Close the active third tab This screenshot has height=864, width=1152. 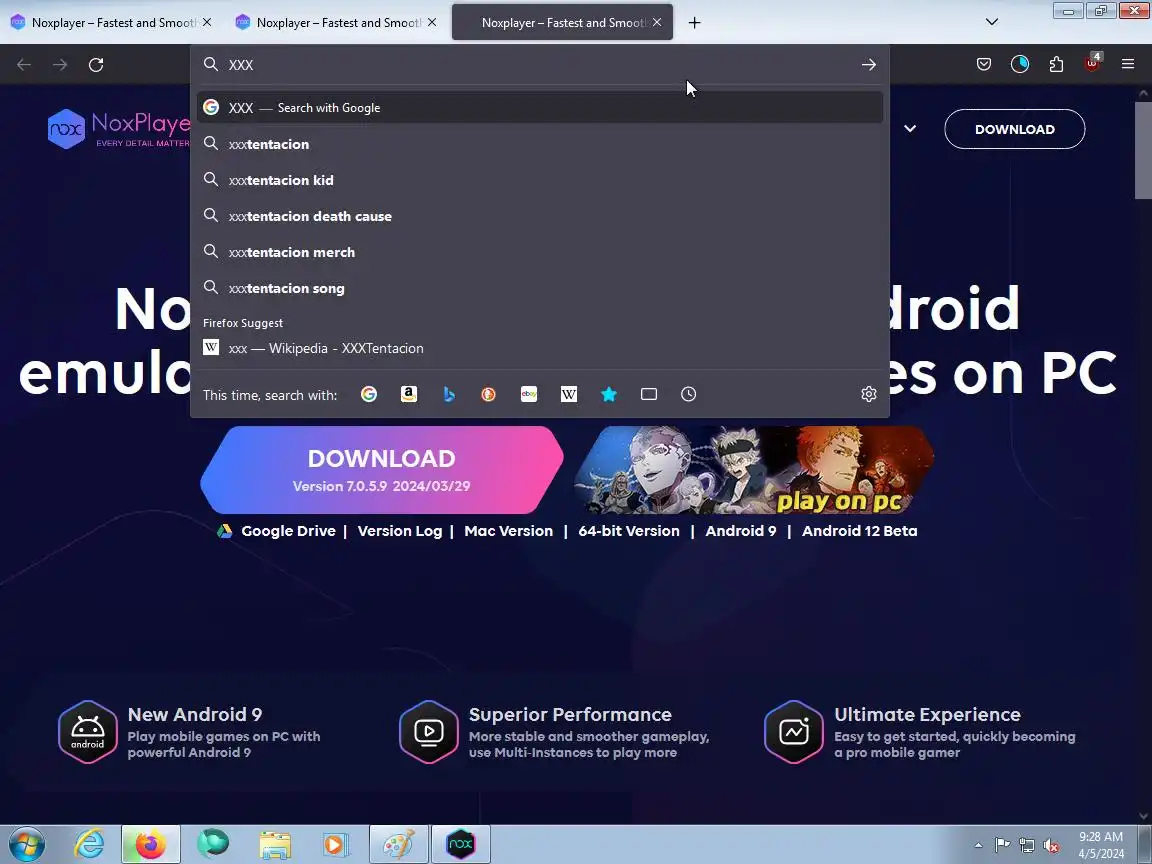coord(657,23)
